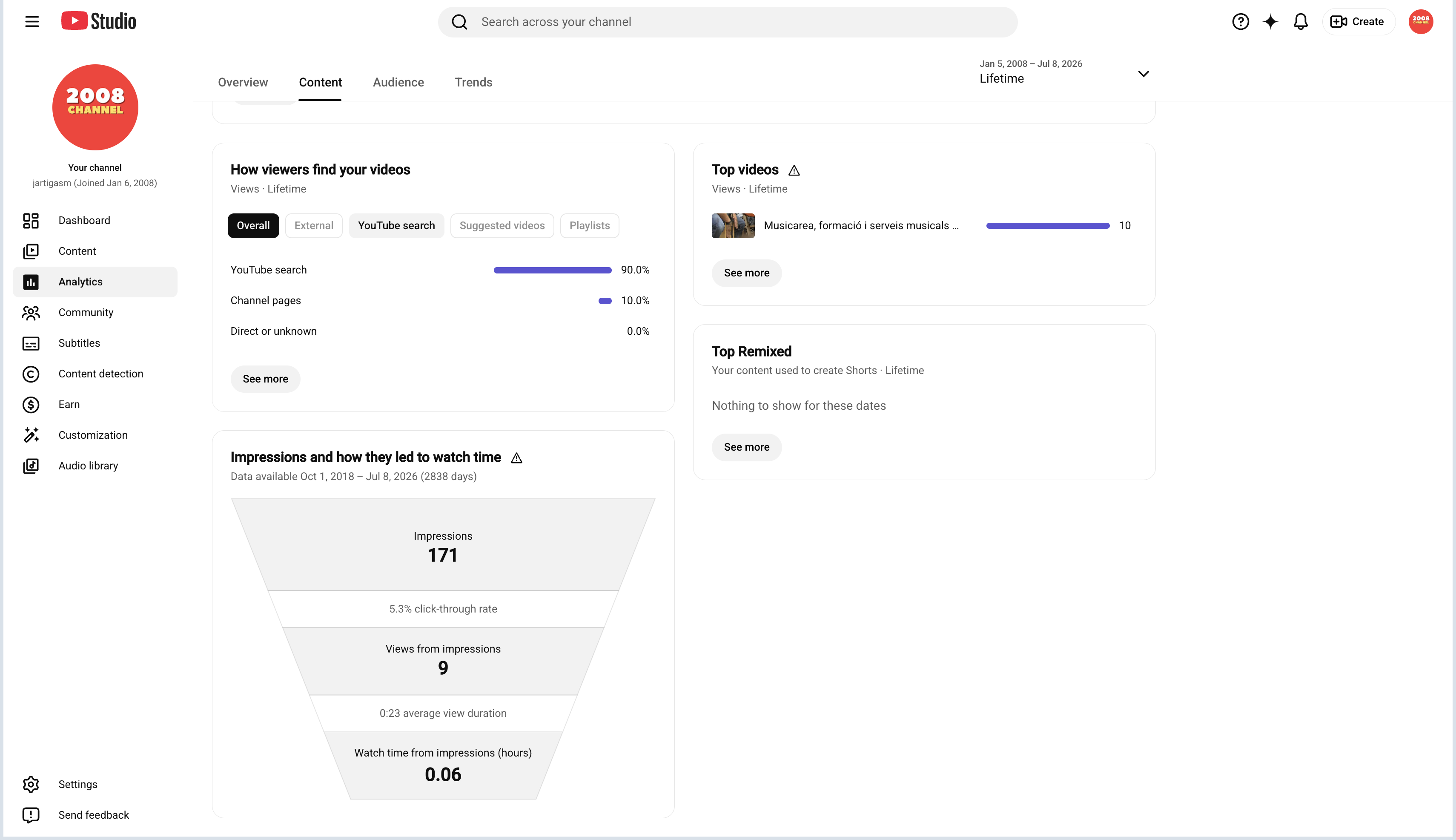
Task: Open the notifications bell
Action: (x=1300, y=22)
